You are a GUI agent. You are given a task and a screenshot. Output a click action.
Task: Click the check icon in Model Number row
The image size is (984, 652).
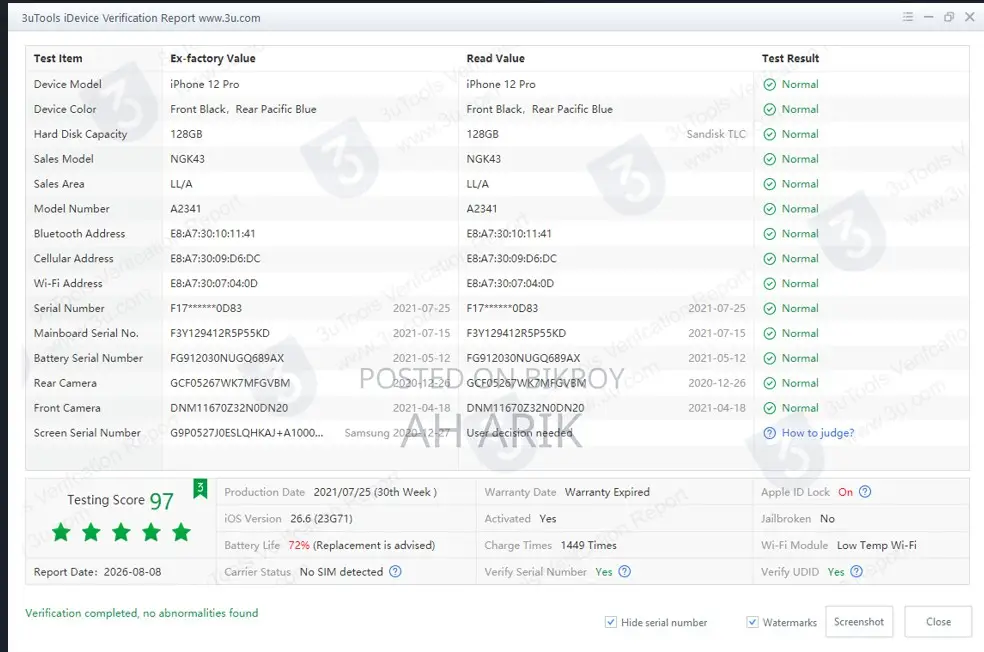(769, 209)
